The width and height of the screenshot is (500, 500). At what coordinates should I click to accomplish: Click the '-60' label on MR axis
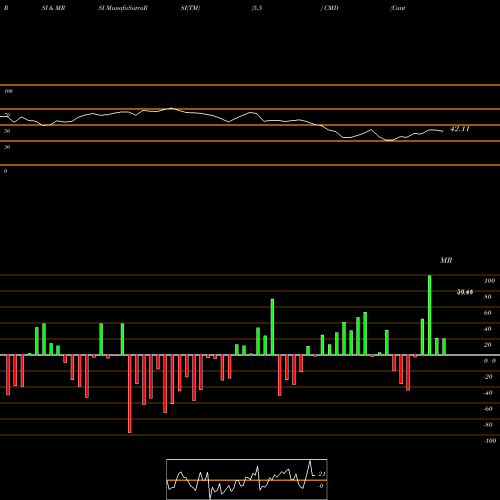pyautogui.click(x=488, y=409)
